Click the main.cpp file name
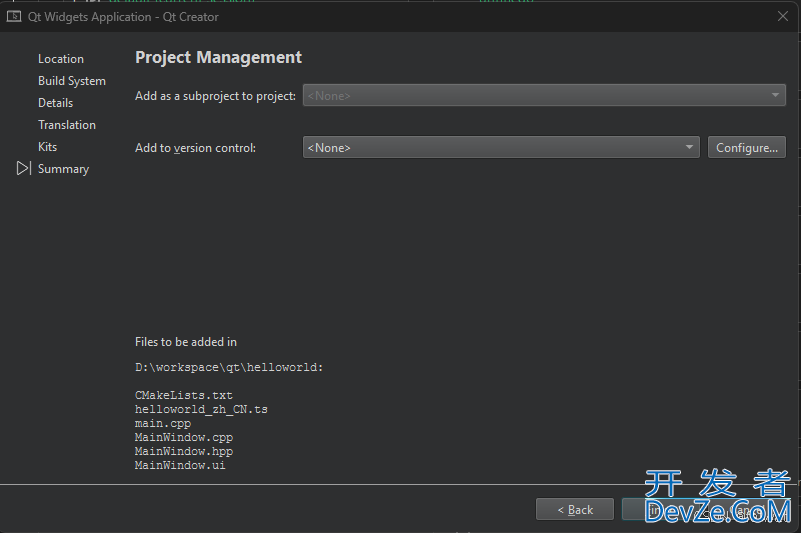This screenshot has width=801, height=533. (162, 423)
